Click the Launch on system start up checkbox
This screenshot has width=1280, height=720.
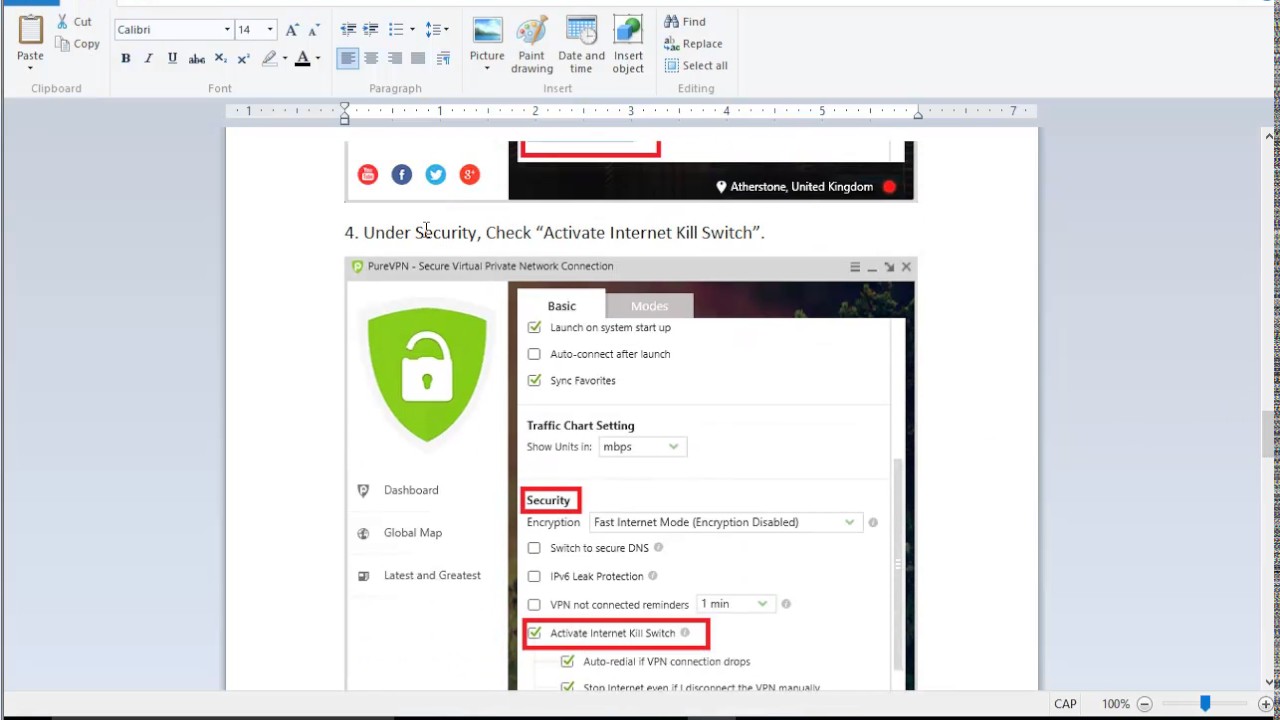[534, 327]
